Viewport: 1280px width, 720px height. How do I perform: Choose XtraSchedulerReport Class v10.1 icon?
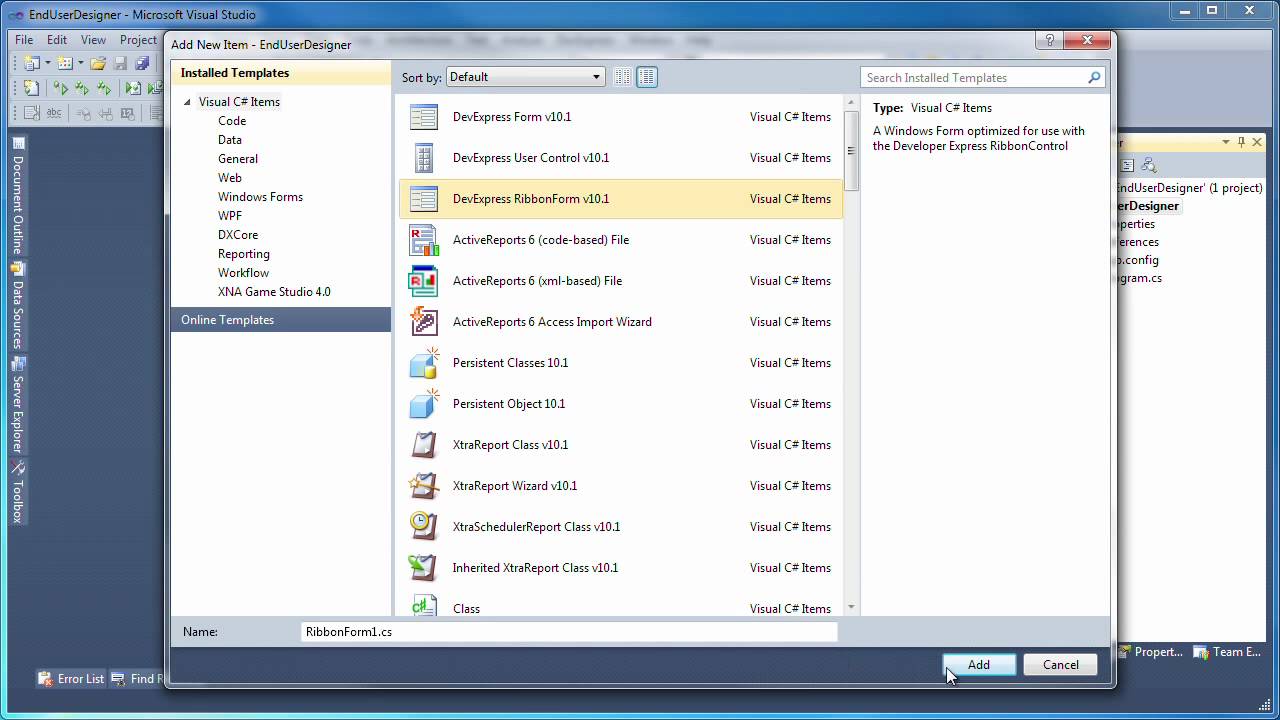tap(424, 527)
